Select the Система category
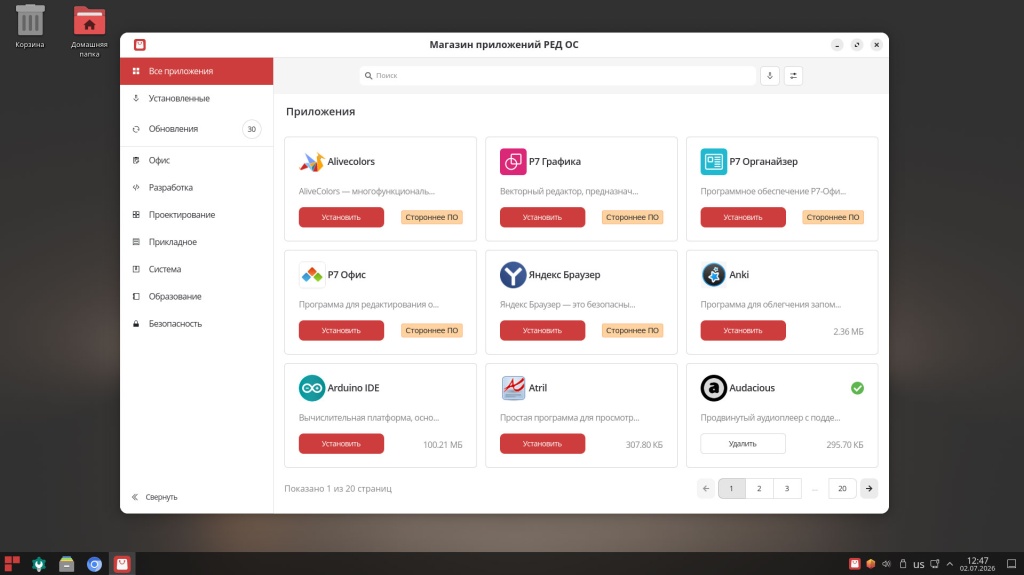 click(197, 269)
